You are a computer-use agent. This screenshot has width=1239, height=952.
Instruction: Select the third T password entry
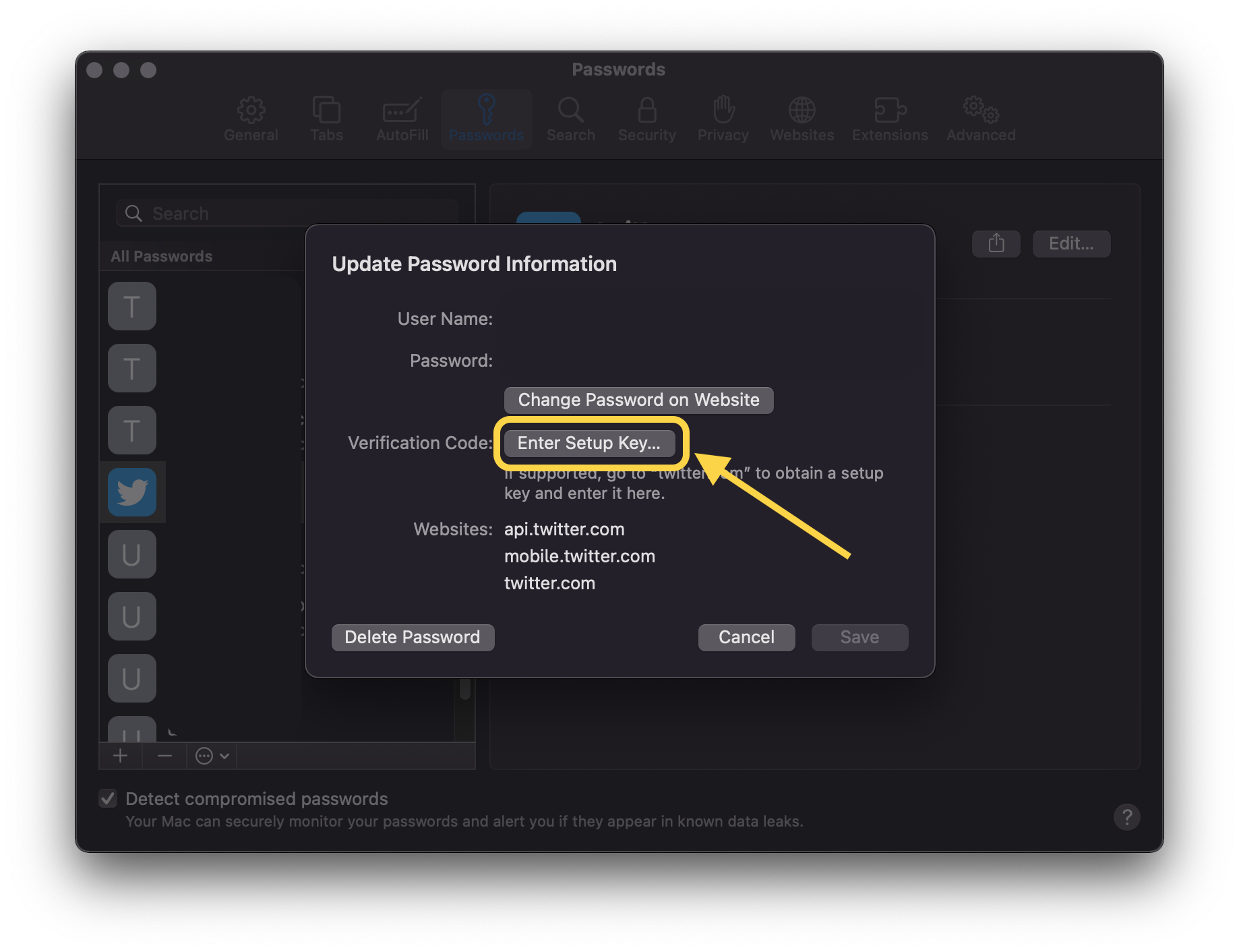point(132,430)
